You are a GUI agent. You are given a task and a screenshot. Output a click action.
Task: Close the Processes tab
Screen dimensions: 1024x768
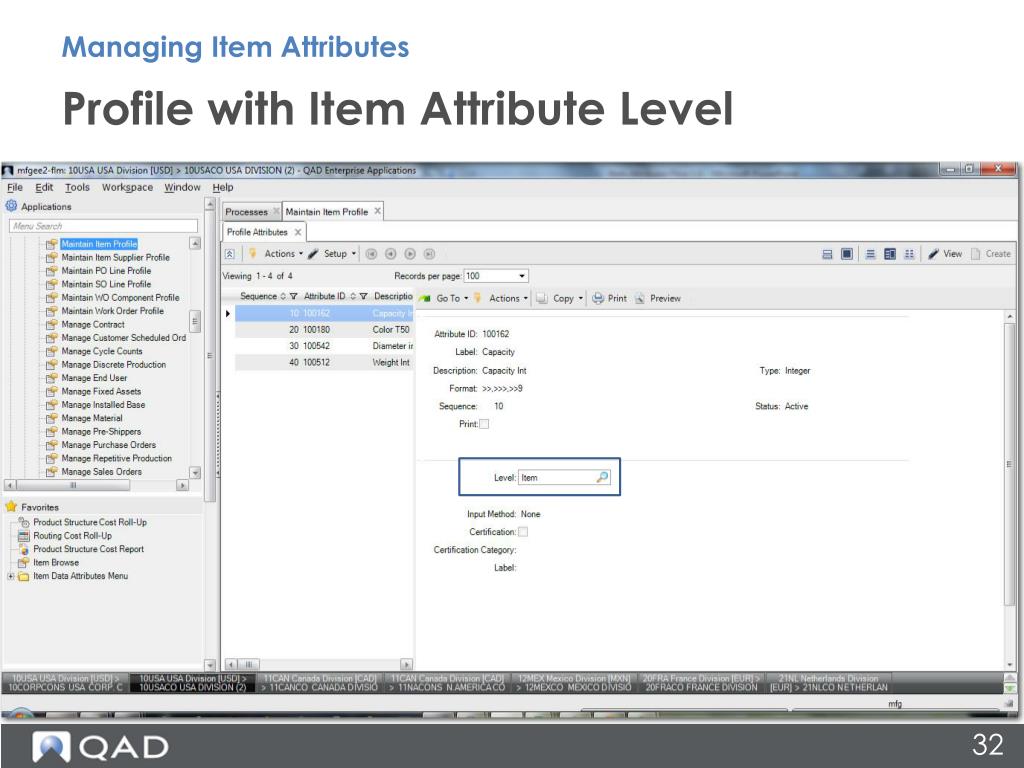tap(276, 211)
